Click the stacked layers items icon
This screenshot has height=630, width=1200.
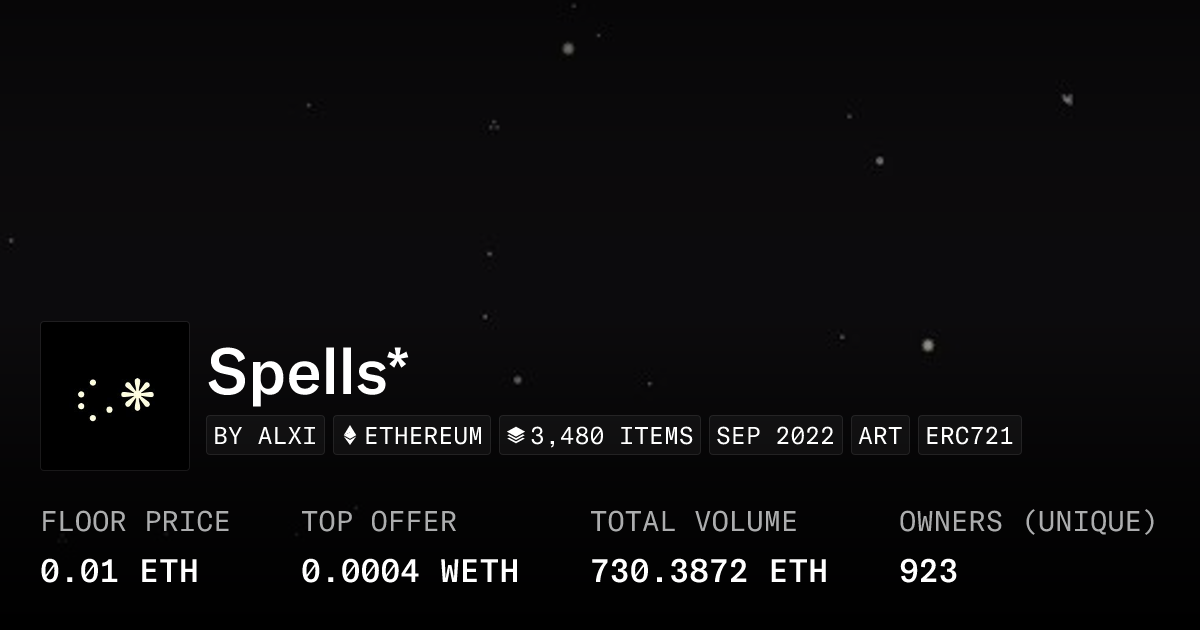[x=516, y=436]
